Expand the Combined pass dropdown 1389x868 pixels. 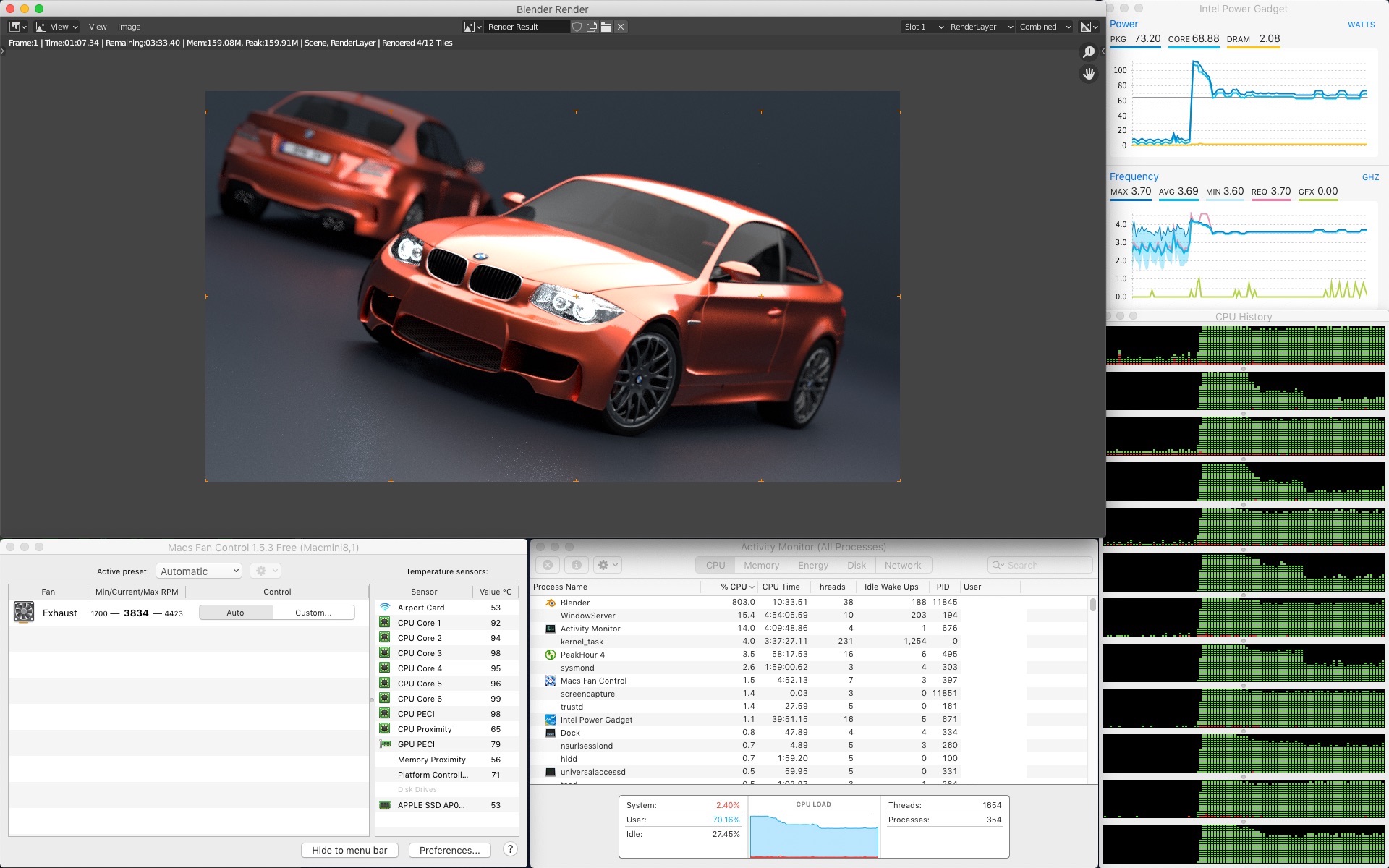point(1045,27)
